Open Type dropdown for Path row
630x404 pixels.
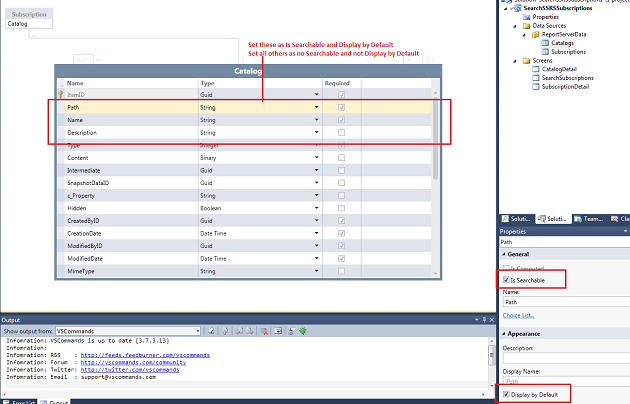point(317,107)
